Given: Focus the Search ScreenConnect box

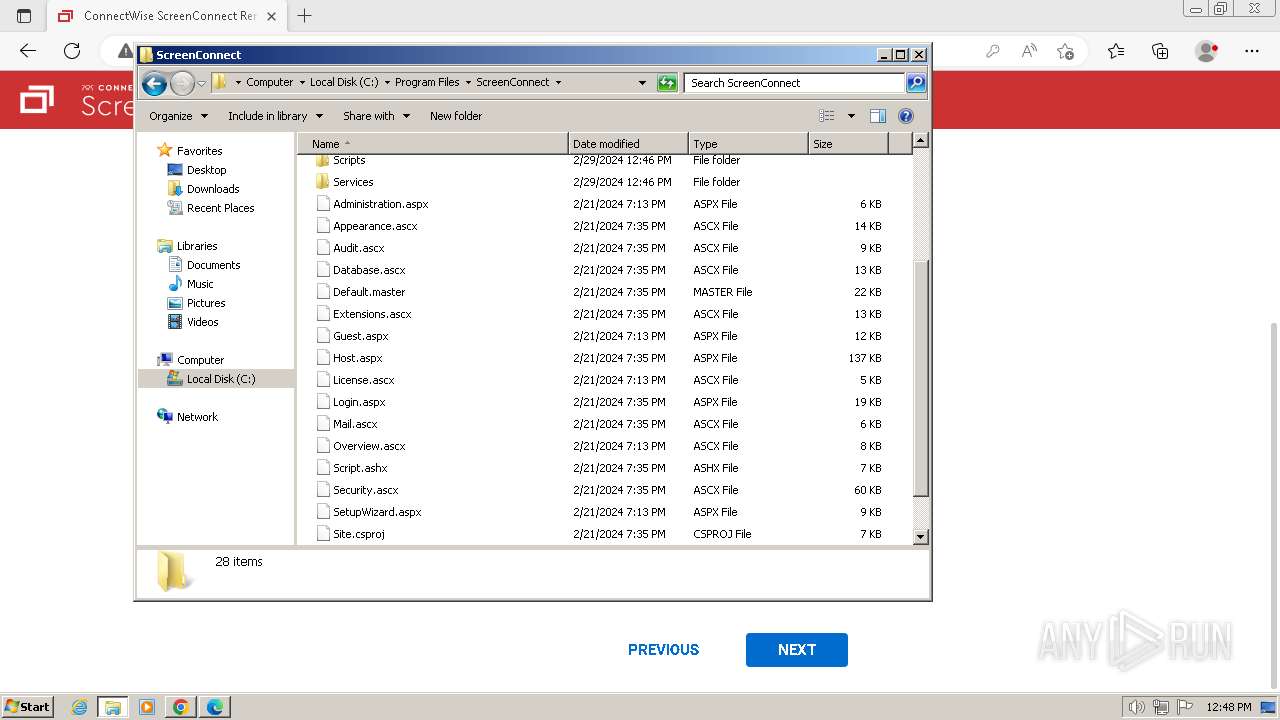Looking at the screenshot, I should pos(795,83).
